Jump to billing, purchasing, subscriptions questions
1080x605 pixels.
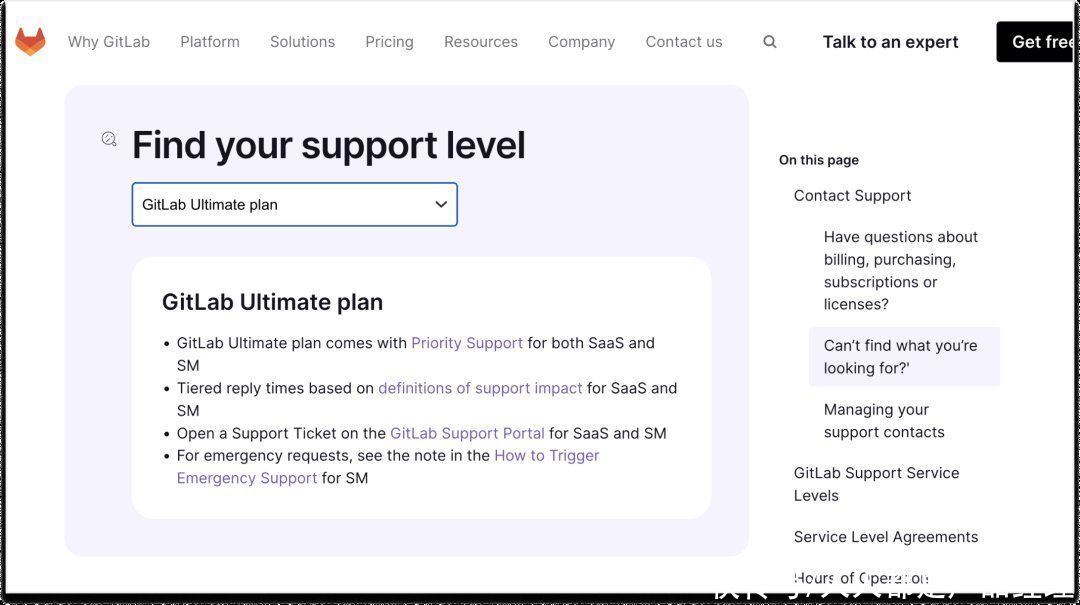900,271
